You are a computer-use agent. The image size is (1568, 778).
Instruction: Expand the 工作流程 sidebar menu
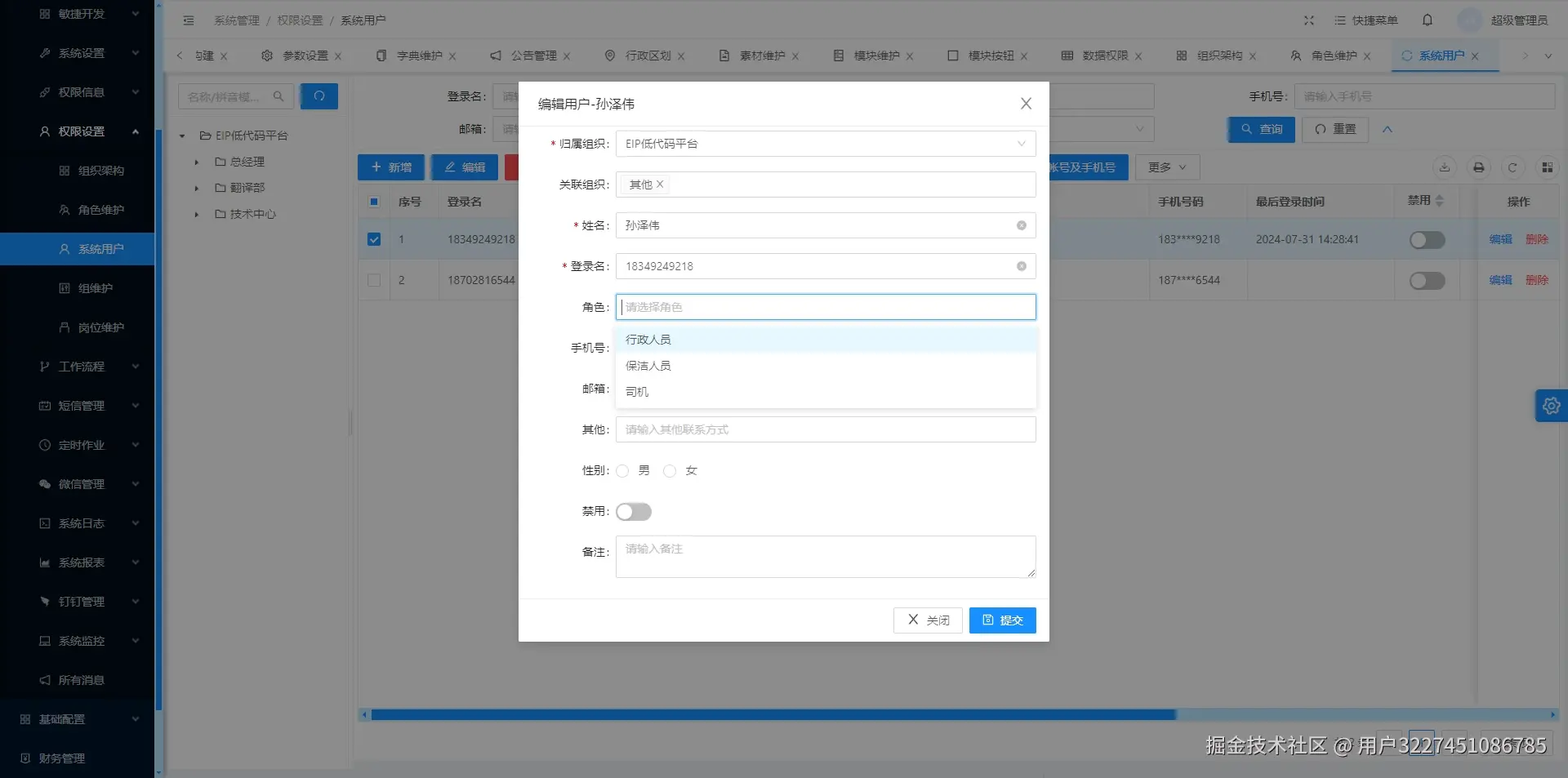[77, 367]
